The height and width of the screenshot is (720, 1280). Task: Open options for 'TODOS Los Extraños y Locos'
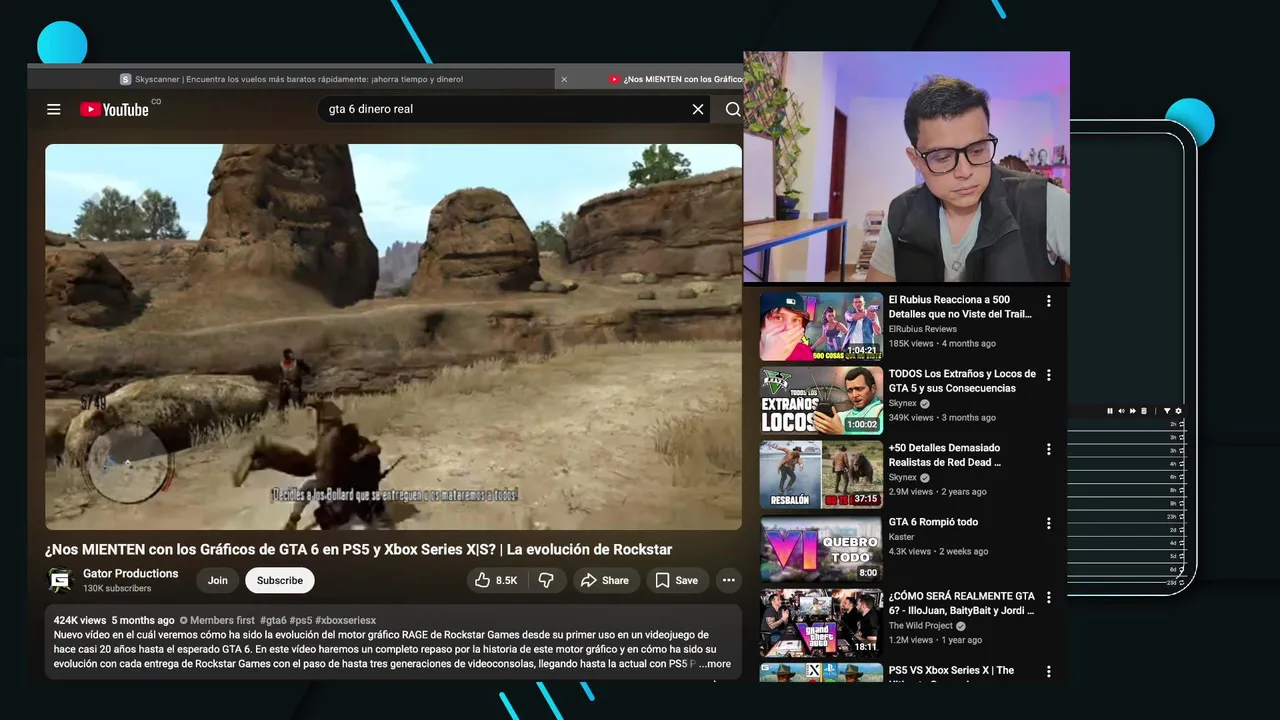coord(1049,375)
